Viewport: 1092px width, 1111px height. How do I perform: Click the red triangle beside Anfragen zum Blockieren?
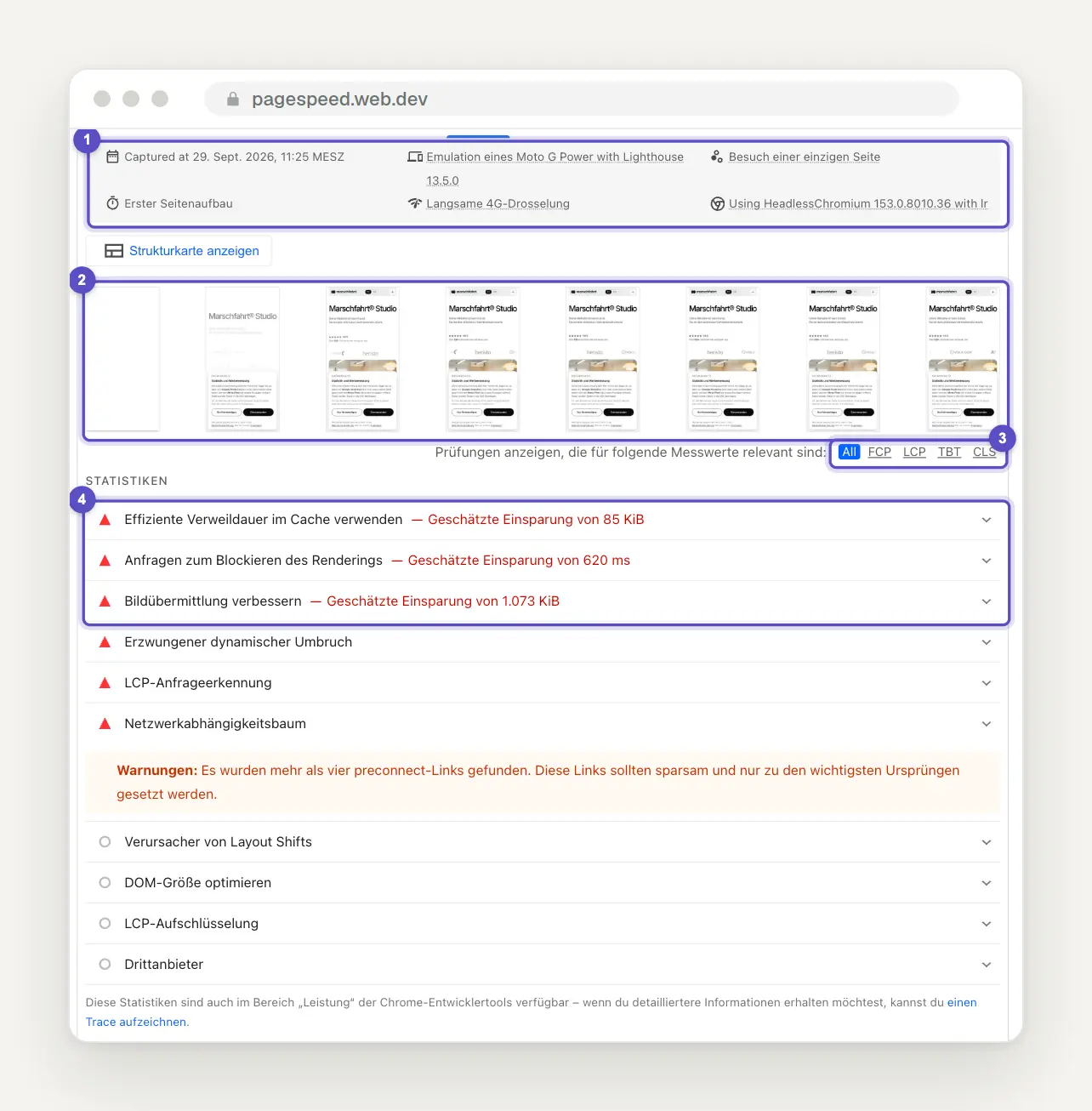pos(105,561)
